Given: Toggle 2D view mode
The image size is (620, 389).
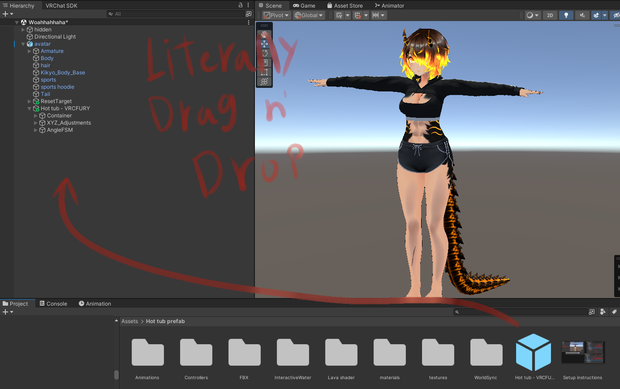Looking at the screenshot, I should (550, 15).
